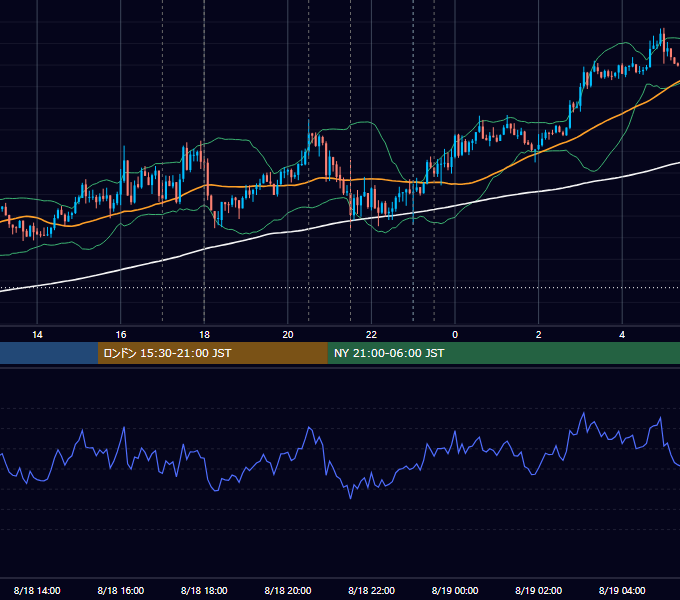The width and height of the screenshot is (680, 600).
Task: Click the 8/18 22:00 date label
Action: click(371, 590)
